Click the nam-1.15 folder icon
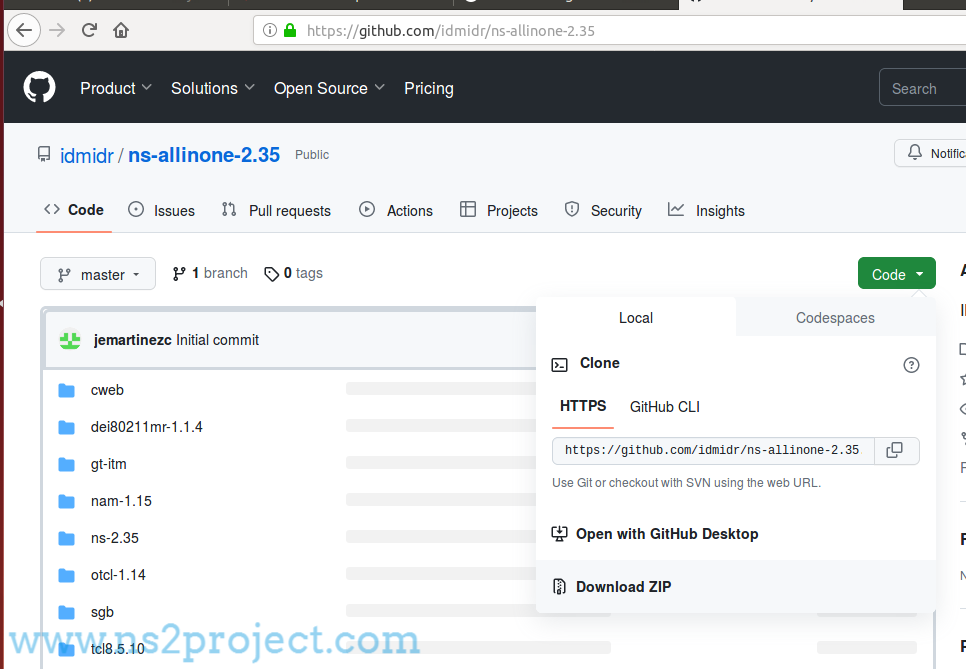 click(67, 501)
